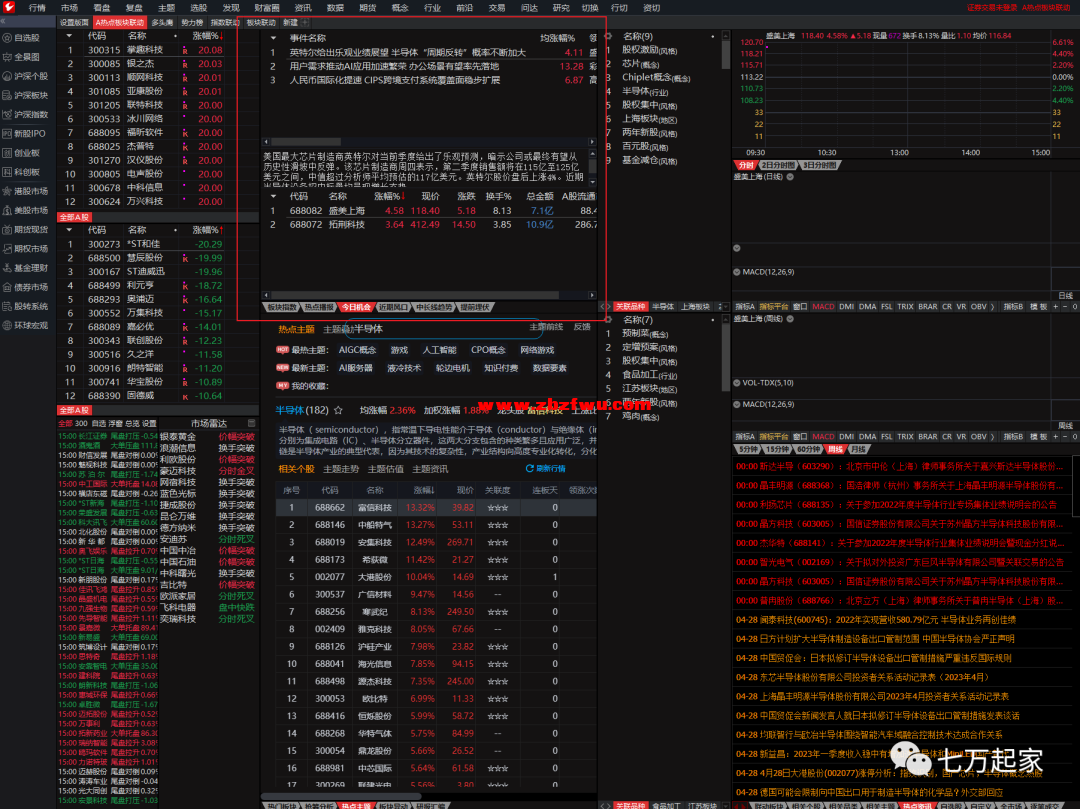
Task: Click the red app logo at top-left
Action: (8, 8)
